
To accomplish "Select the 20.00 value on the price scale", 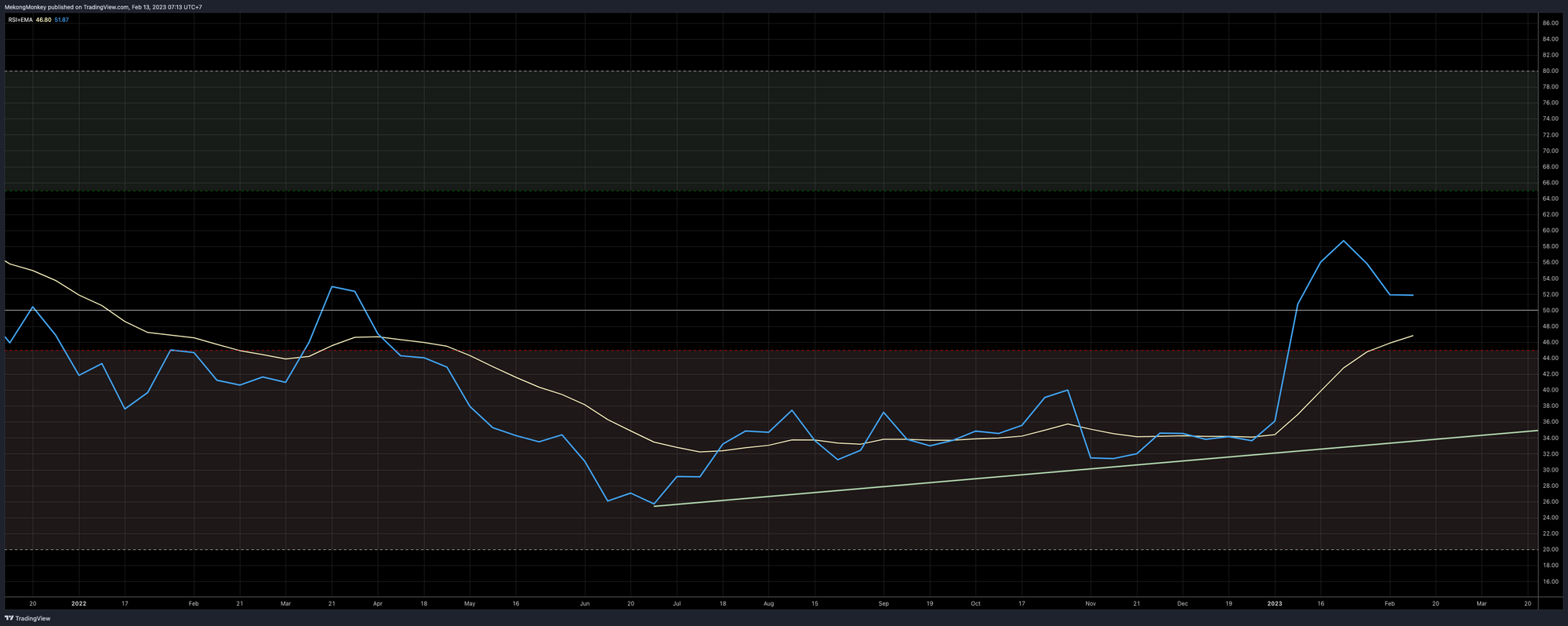I will [x=1550, y=549].
